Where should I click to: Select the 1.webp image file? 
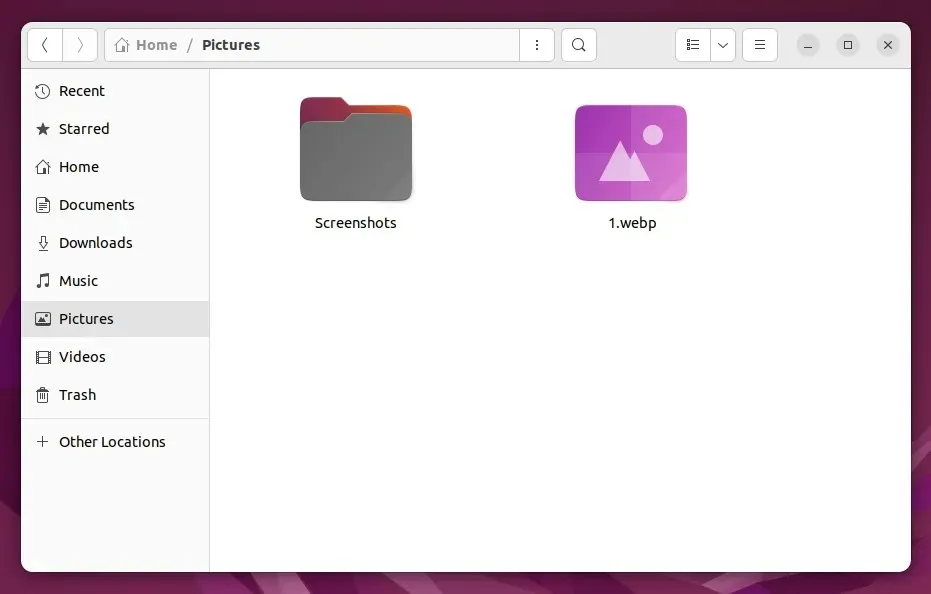[630, 152]
